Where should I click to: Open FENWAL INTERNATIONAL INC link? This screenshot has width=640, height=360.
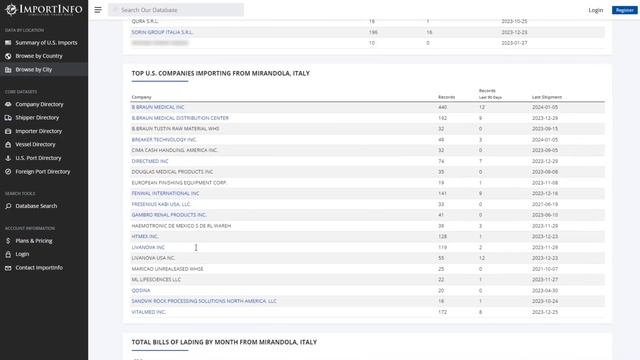pyautogui.click(x=165, y=193)
